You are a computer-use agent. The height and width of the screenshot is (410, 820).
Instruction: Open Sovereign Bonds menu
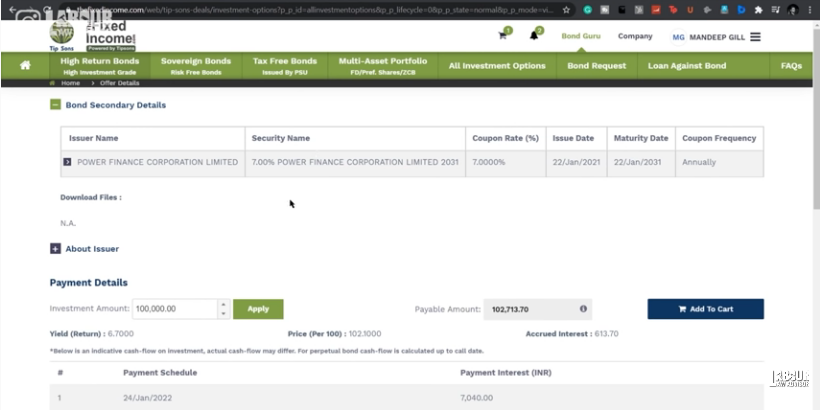196,66
